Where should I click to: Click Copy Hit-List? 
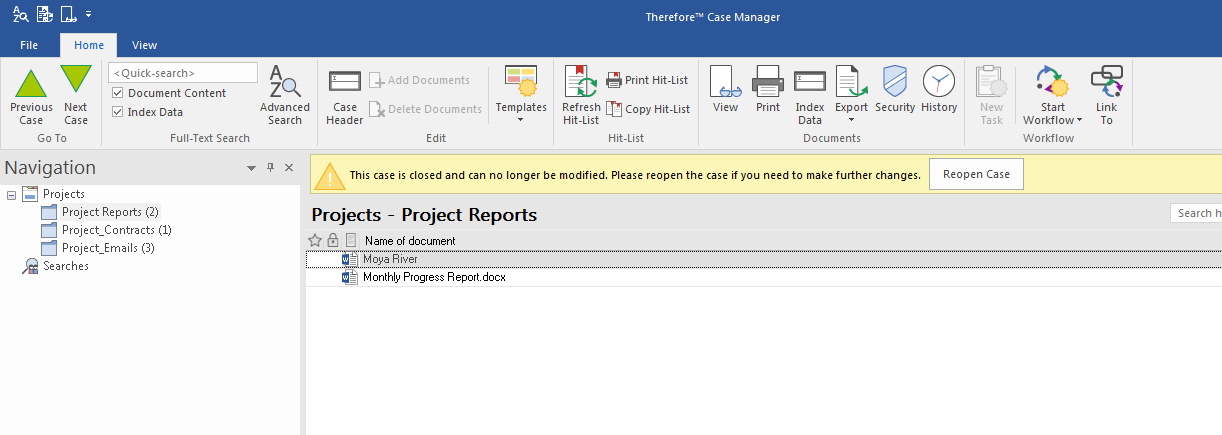648,109
